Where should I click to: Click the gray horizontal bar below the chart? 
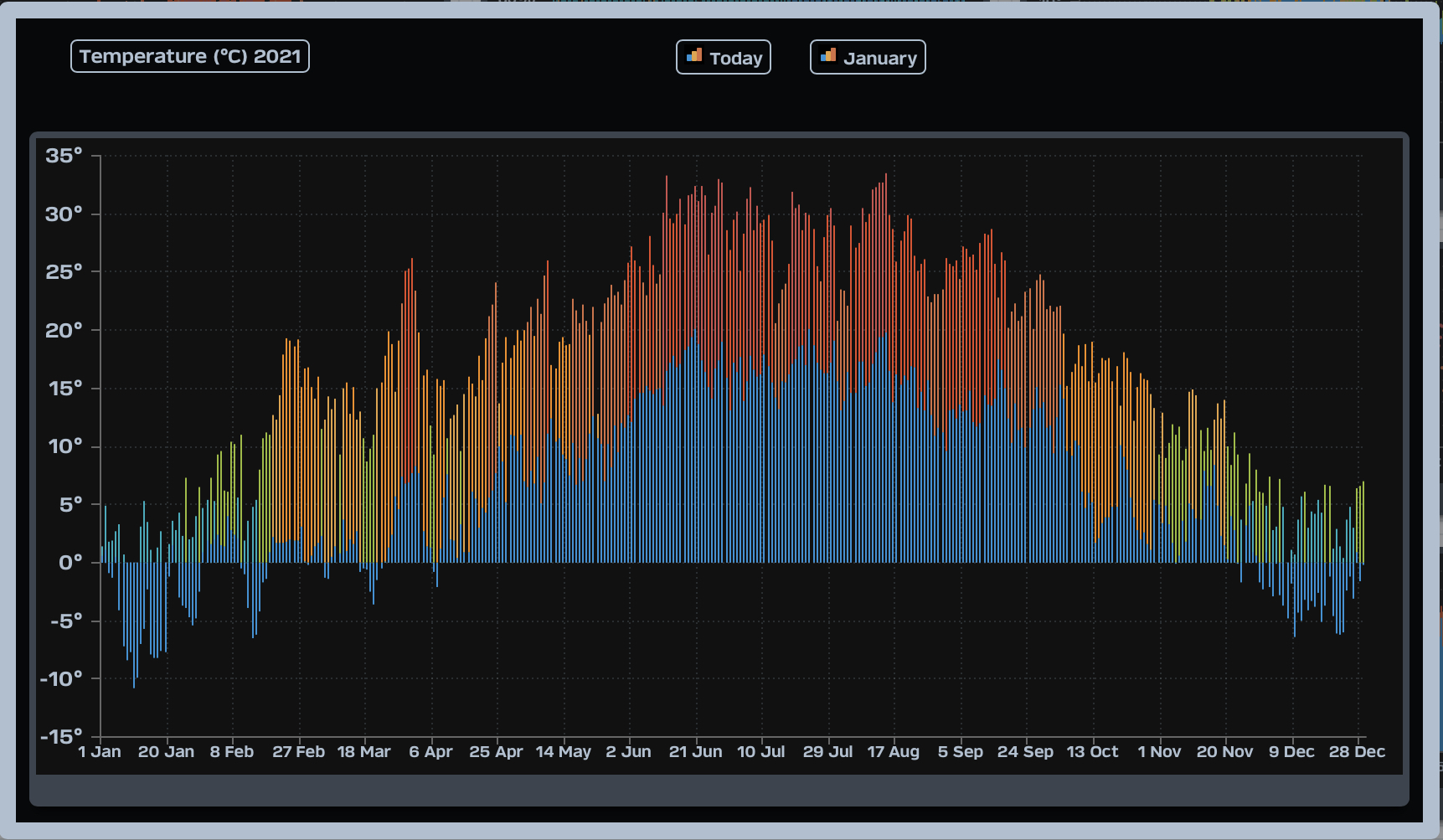click(719, 790)
